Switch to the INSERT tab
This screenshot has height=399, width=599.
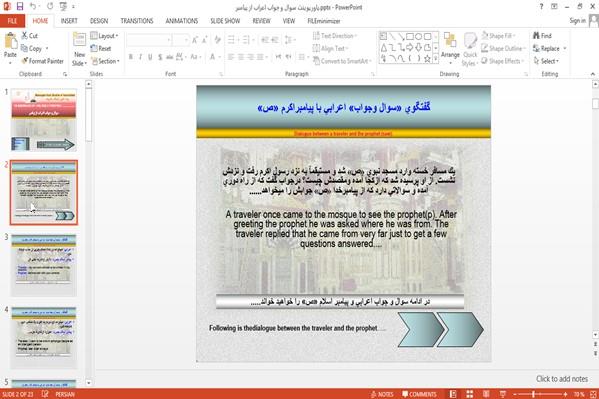pyautogui.click(x=69, y=21)
